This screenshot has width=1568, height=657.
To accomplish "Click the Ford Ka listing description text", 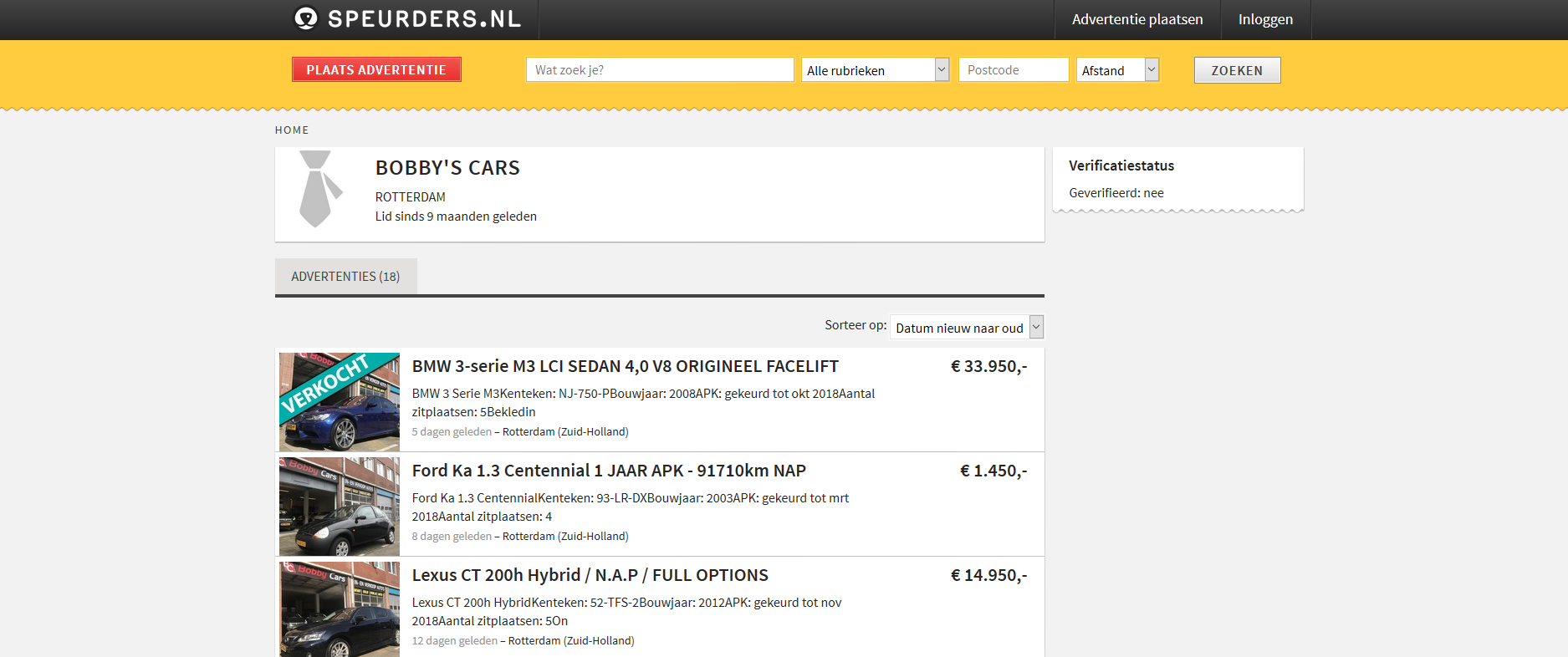I will 630,507.
